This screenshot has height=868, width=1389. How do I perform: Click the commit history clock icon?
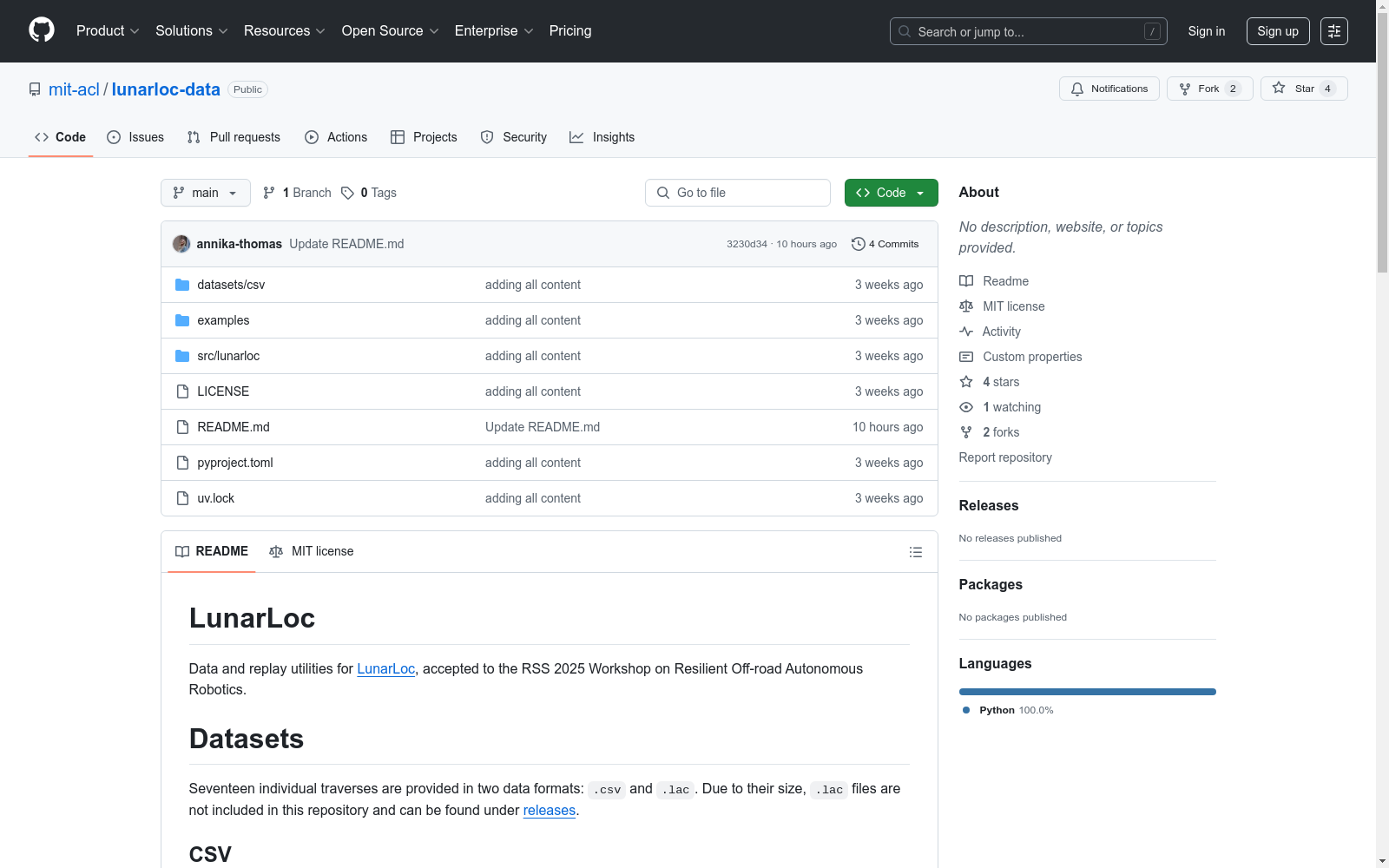click(859, 244)
